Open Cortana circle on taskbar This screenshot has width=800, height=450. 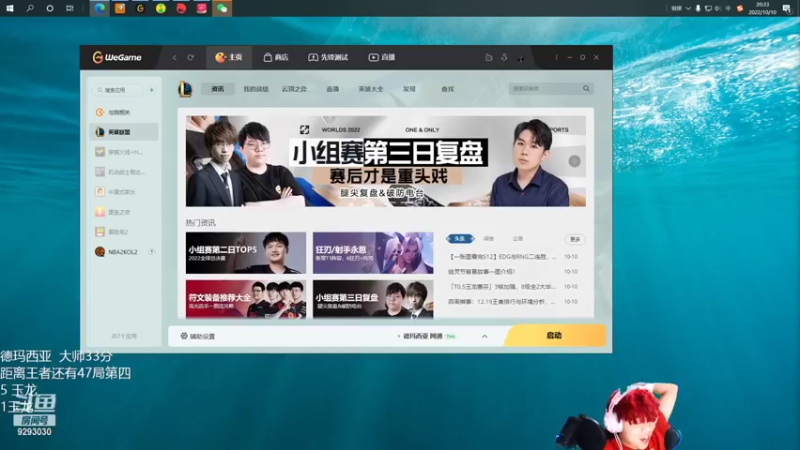49,8
